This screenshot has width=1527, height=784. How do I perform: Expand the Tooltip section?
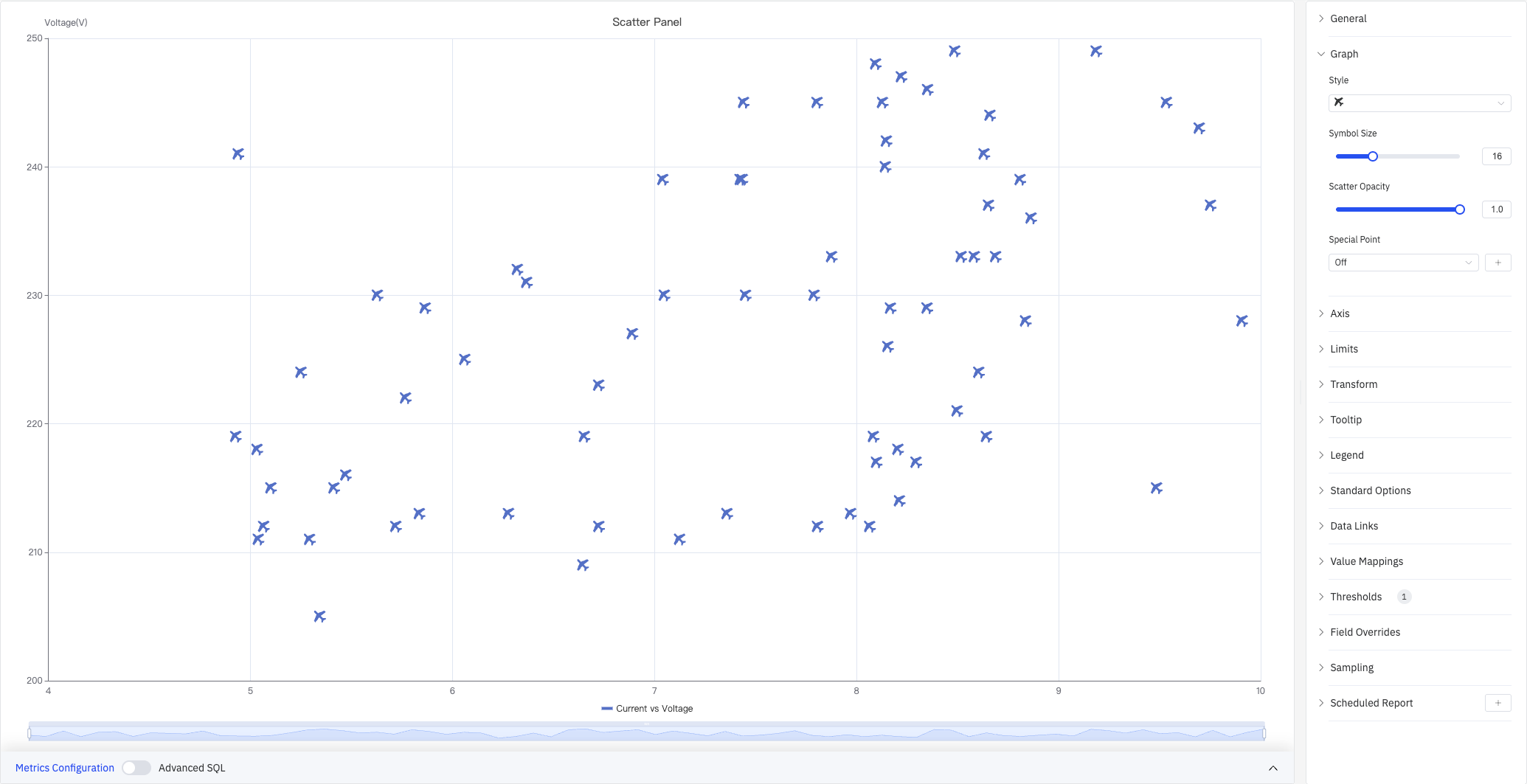1346,420
